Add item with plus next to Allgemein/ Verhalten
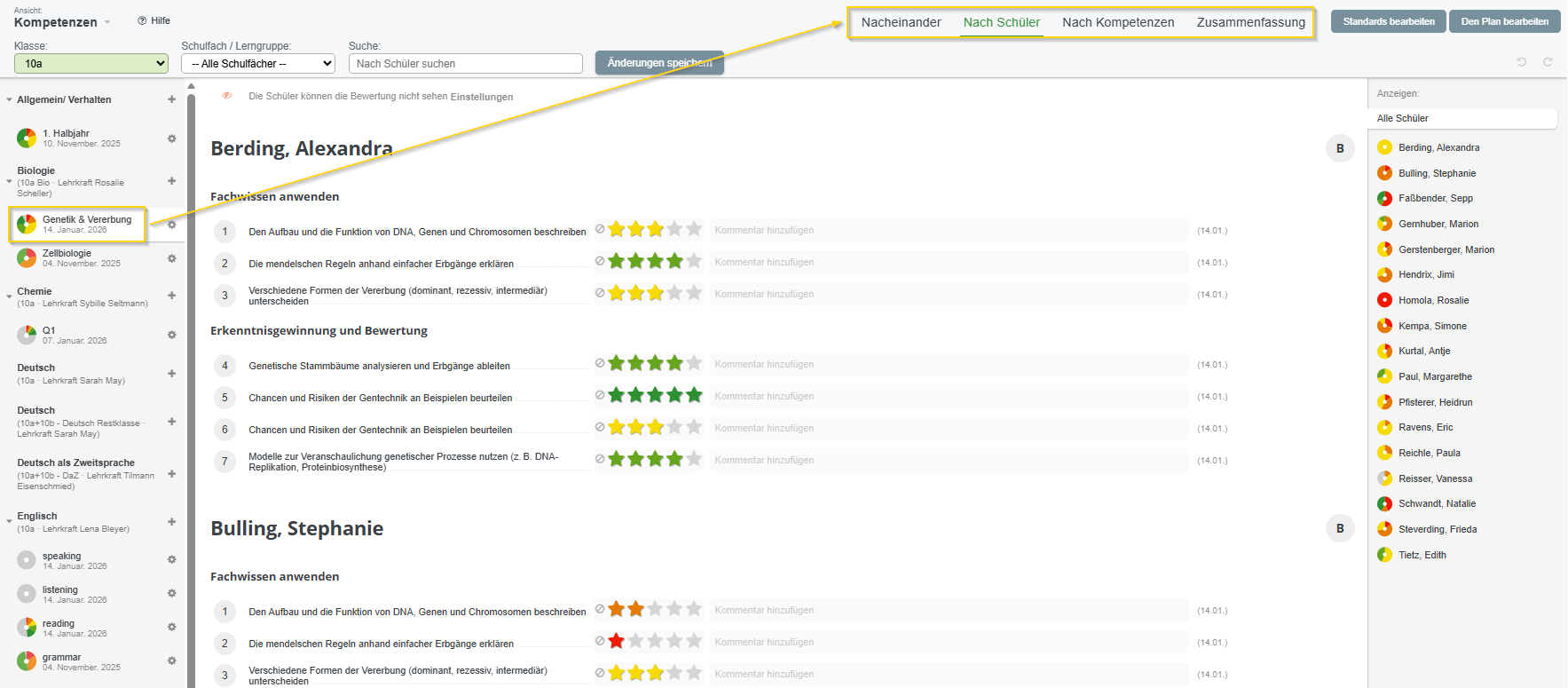 tap(172, 99)
